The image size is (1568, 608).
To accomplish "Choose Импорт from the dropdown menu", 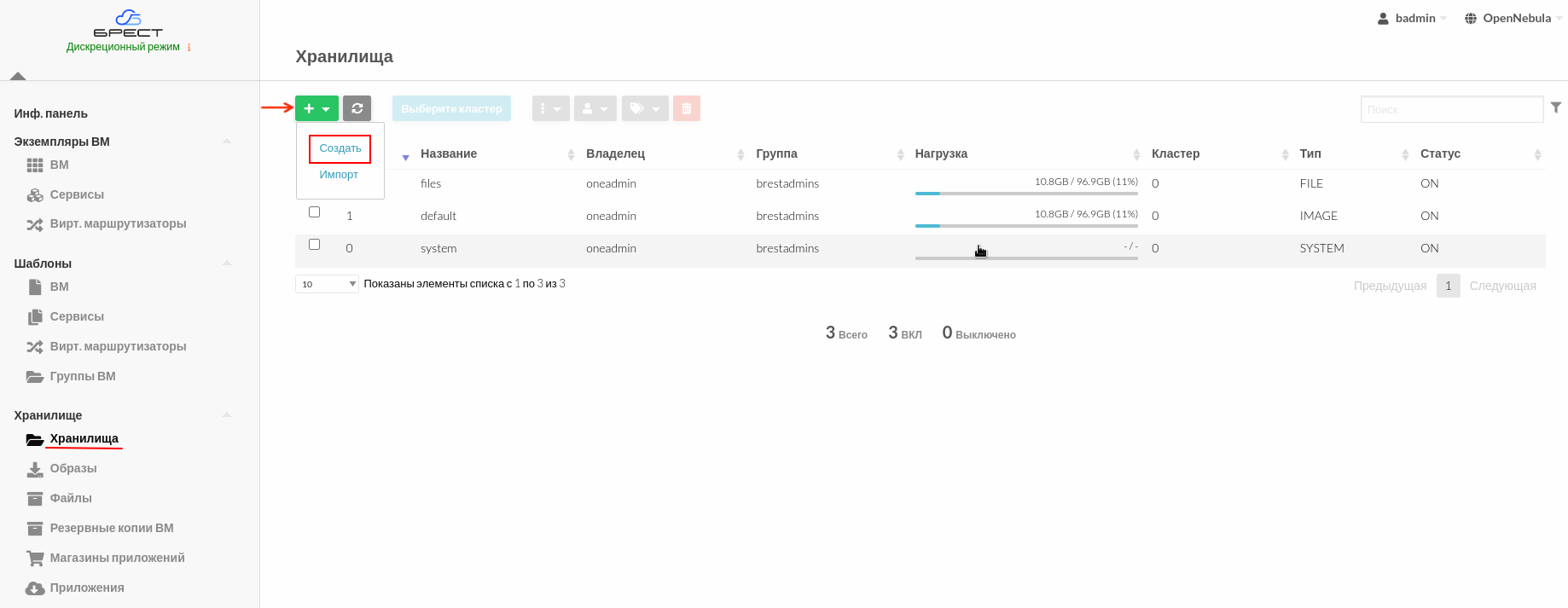I will pos(339,175).
